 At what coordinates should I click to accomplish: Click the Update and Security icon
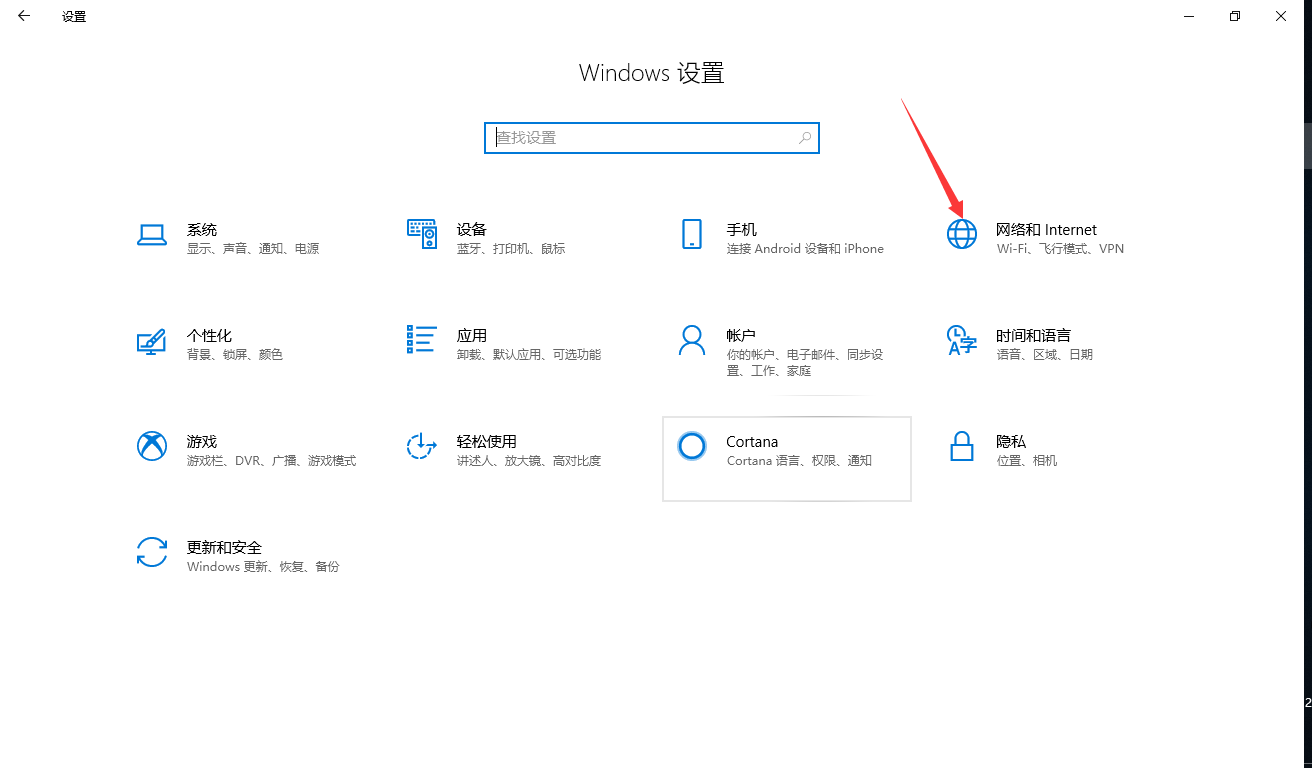[x=151, y=552]
